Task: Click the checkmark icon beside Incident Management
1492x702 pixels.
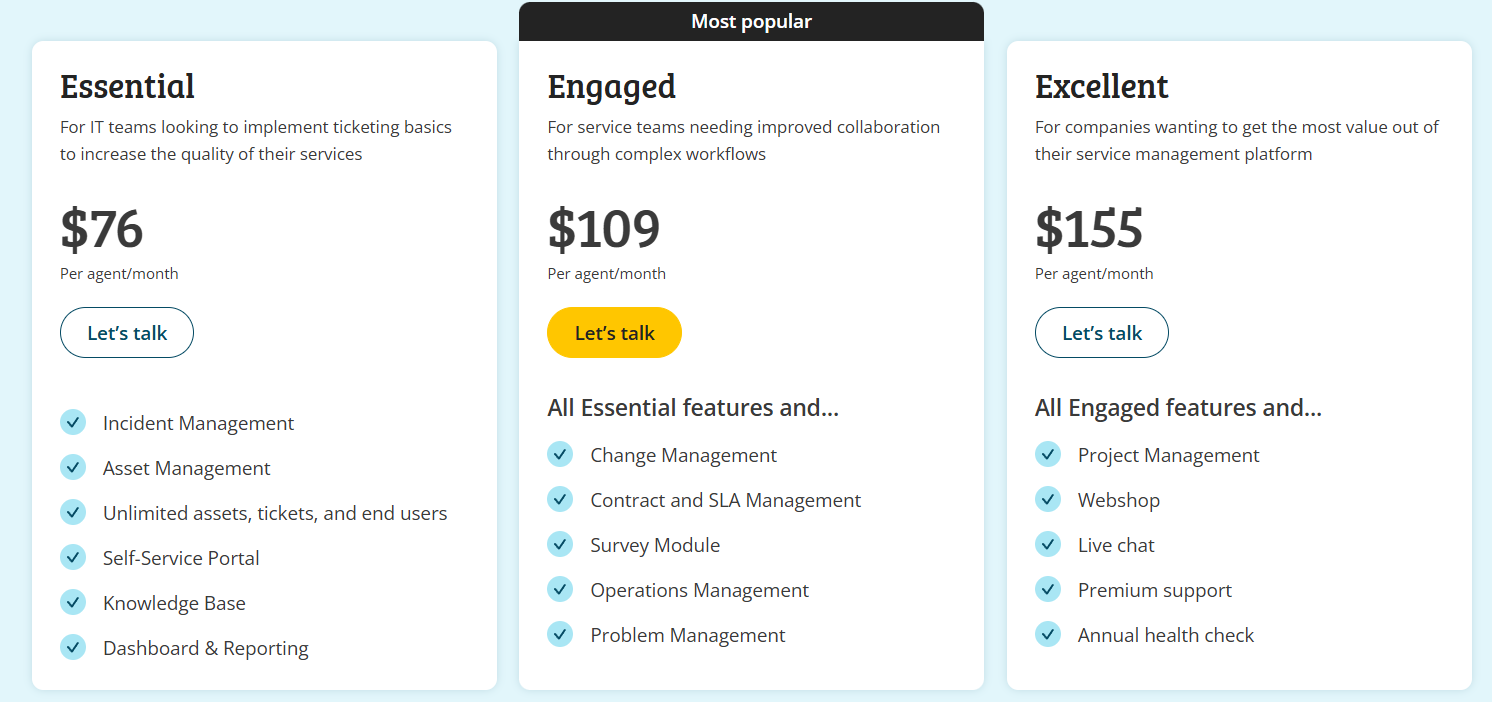Action: [73, 422]
